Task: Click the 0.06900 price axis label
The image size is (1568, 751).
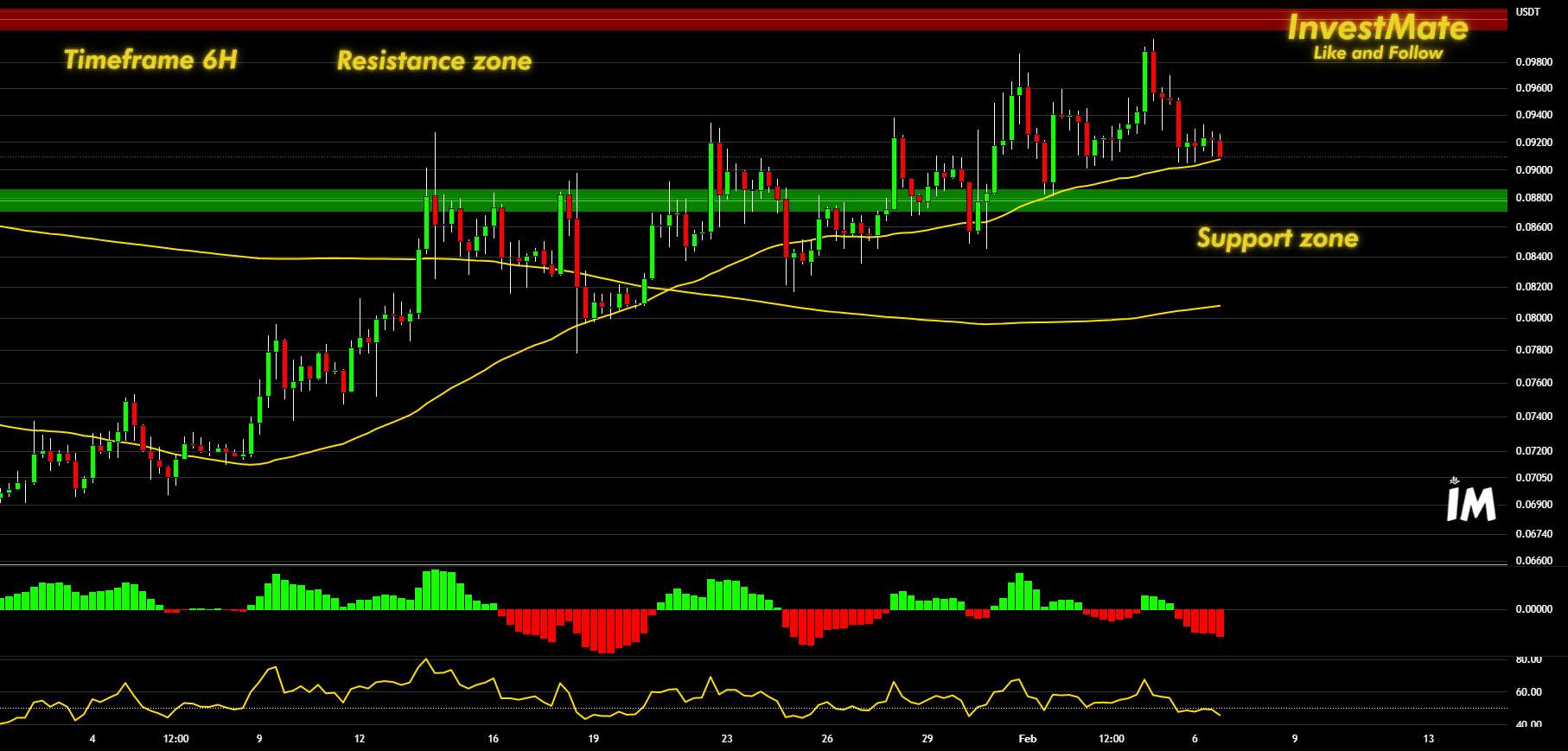Action: point(1533,505)
